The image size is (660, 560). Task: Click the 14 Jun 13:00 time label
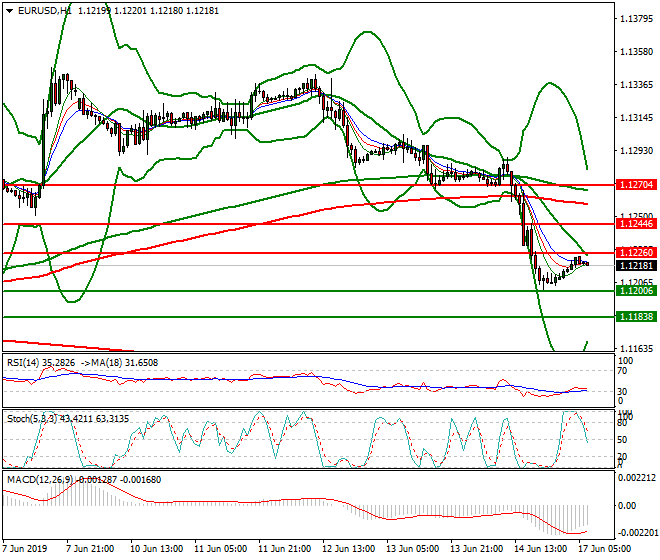click(540, 549)
